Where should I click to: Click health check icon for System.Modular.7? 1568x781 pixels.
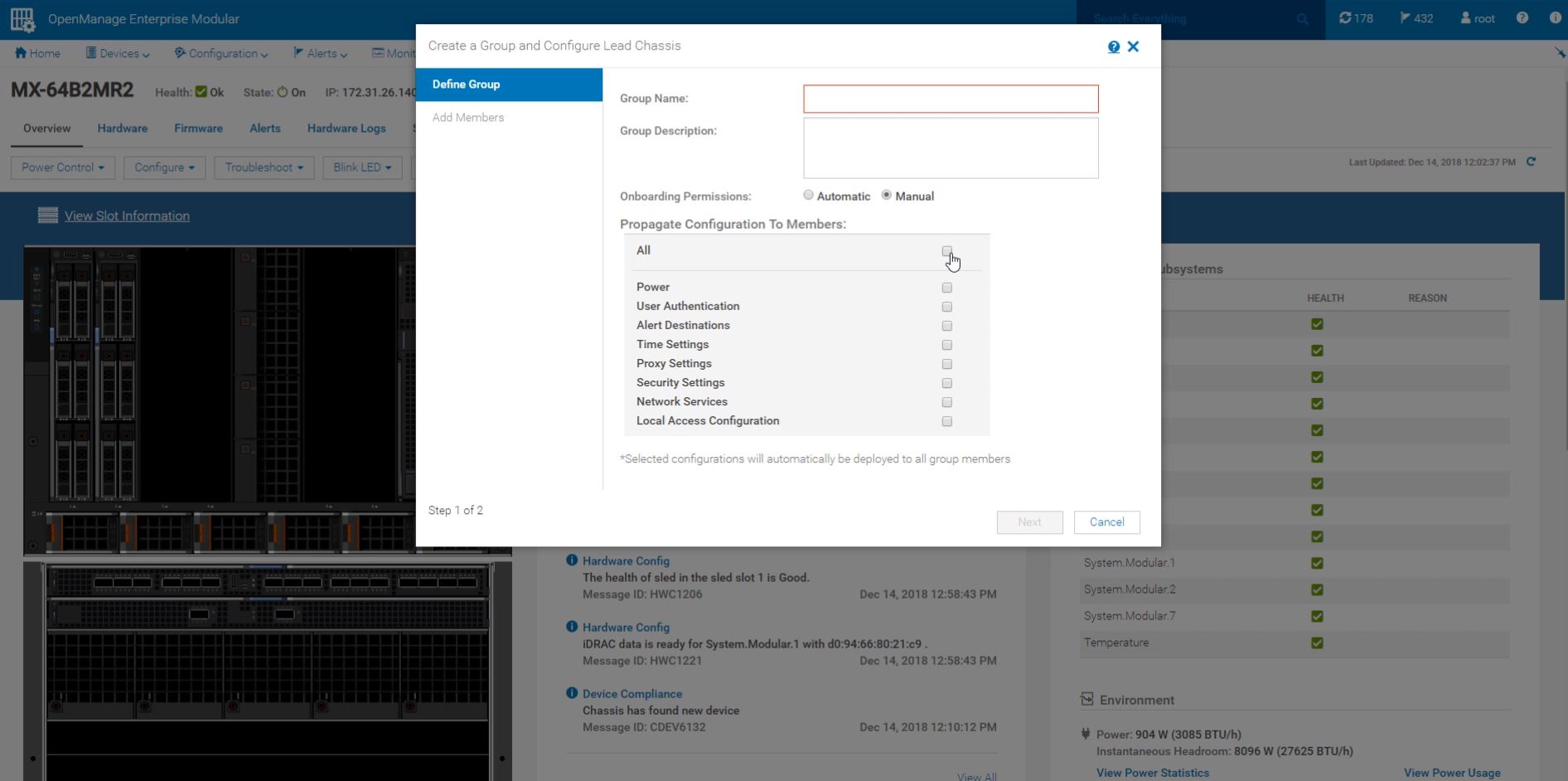[x=1317, y=616]
